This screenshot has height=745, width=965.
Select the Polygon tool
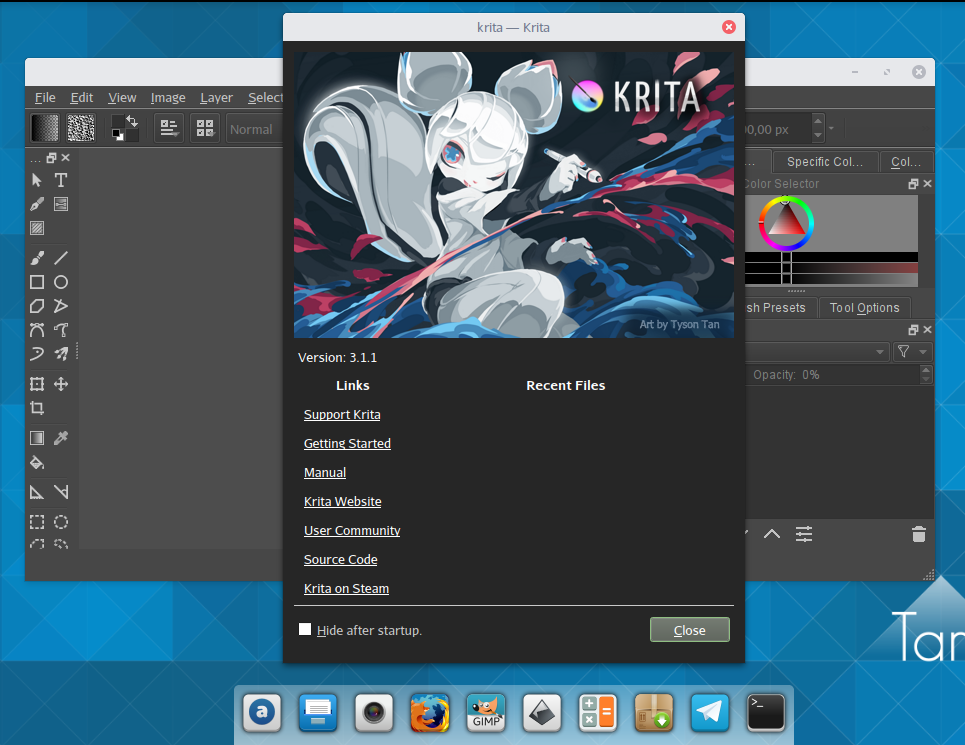click(37, 306)
